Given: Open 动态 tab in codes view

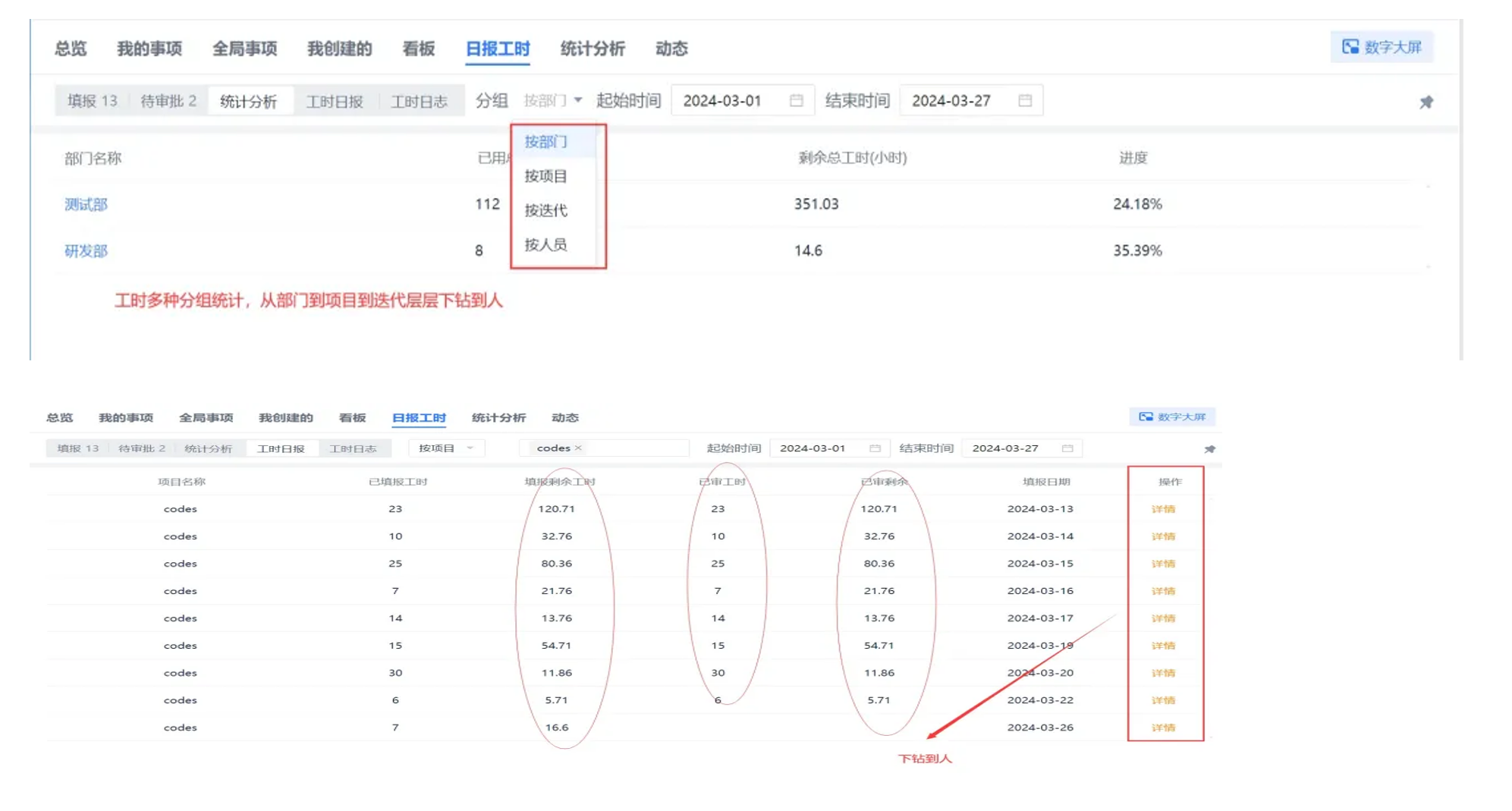Looking at the screenshot, I should [x=565, y=417].
